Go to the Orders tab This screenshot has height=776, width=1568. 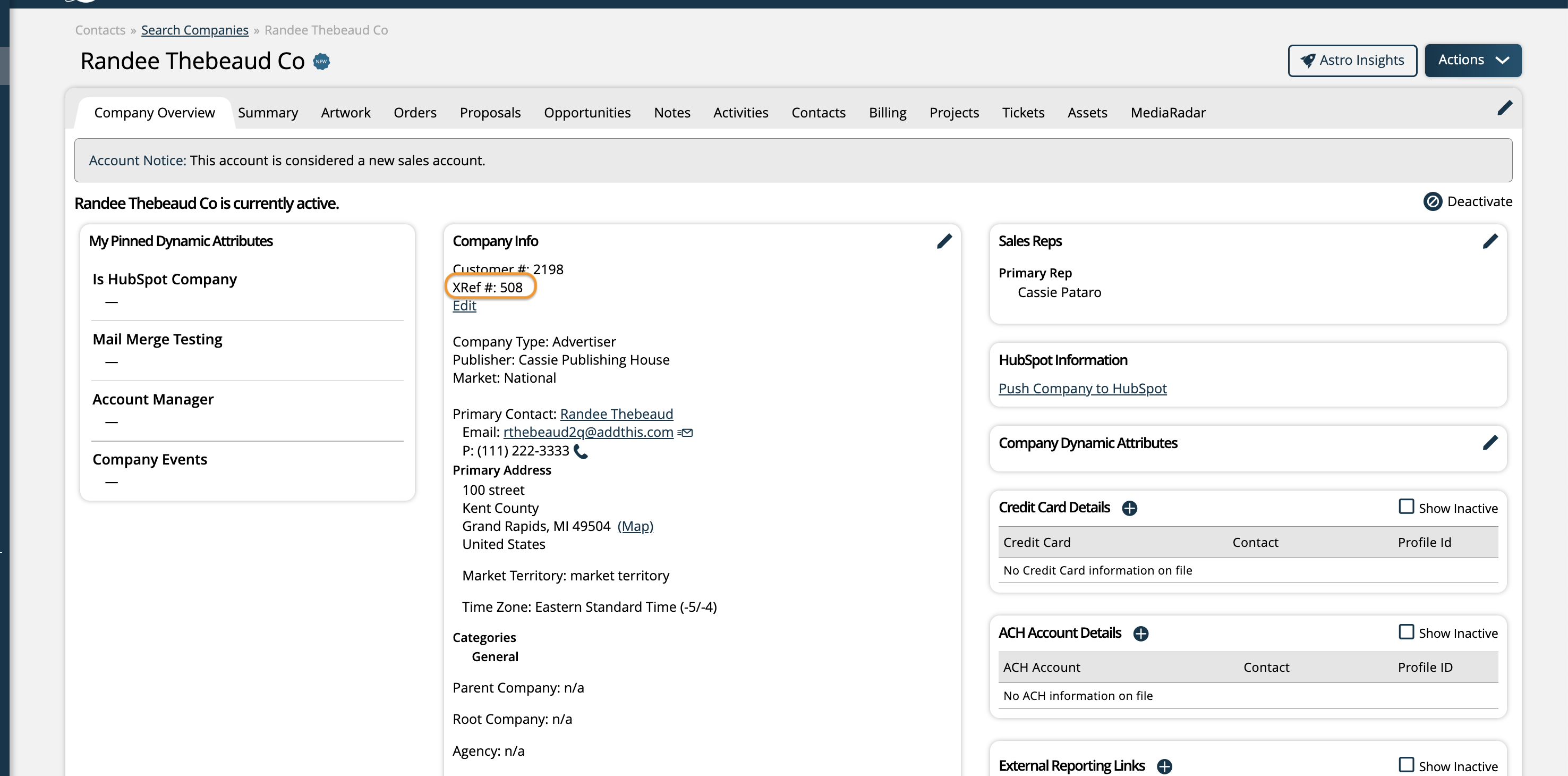[x=414, y=113]
